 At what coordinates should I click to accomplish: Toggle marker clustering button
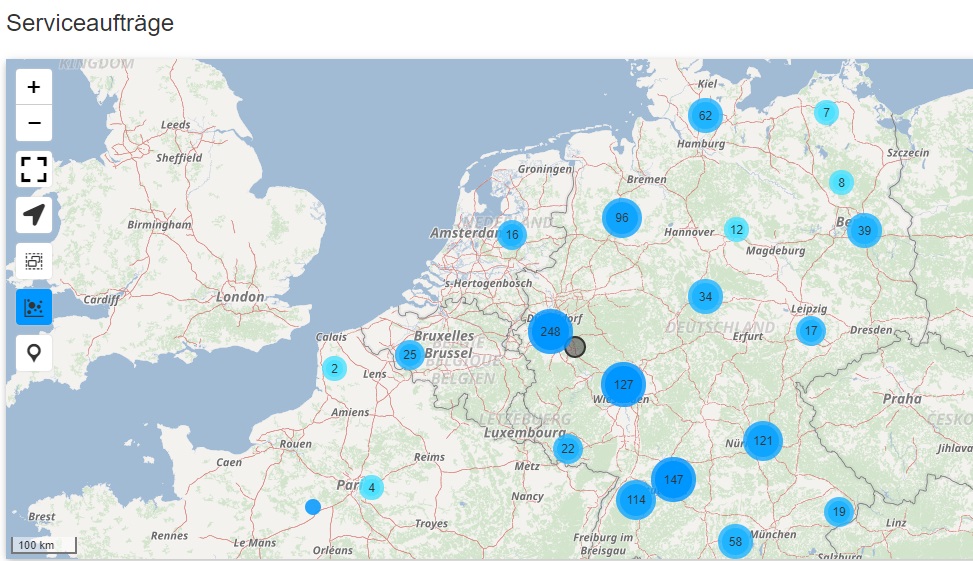(x=34, y=307)
